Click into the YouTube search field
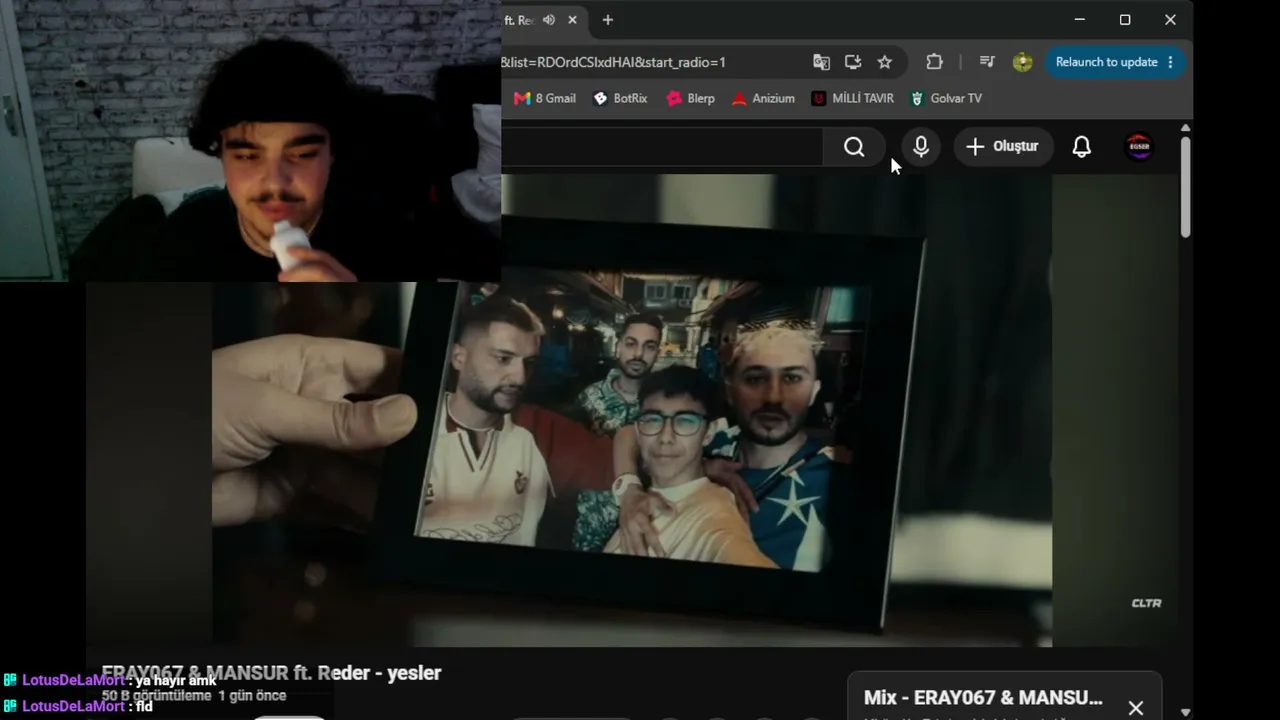The width and height of the screenshot is (1280, 720). pyautogui.click(x=662, y=147)
